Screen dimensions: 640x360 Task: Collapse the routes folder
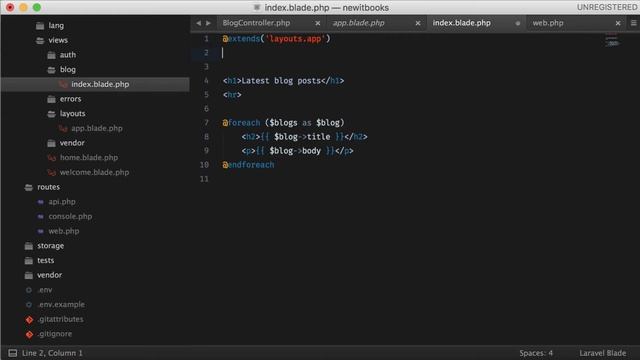[48, 187]
